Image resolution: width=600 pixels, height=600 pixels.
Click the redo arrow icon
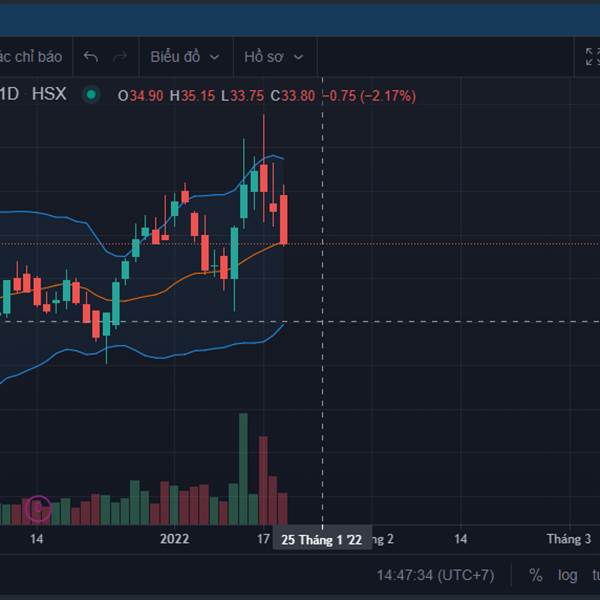click(x=120, y=57)
